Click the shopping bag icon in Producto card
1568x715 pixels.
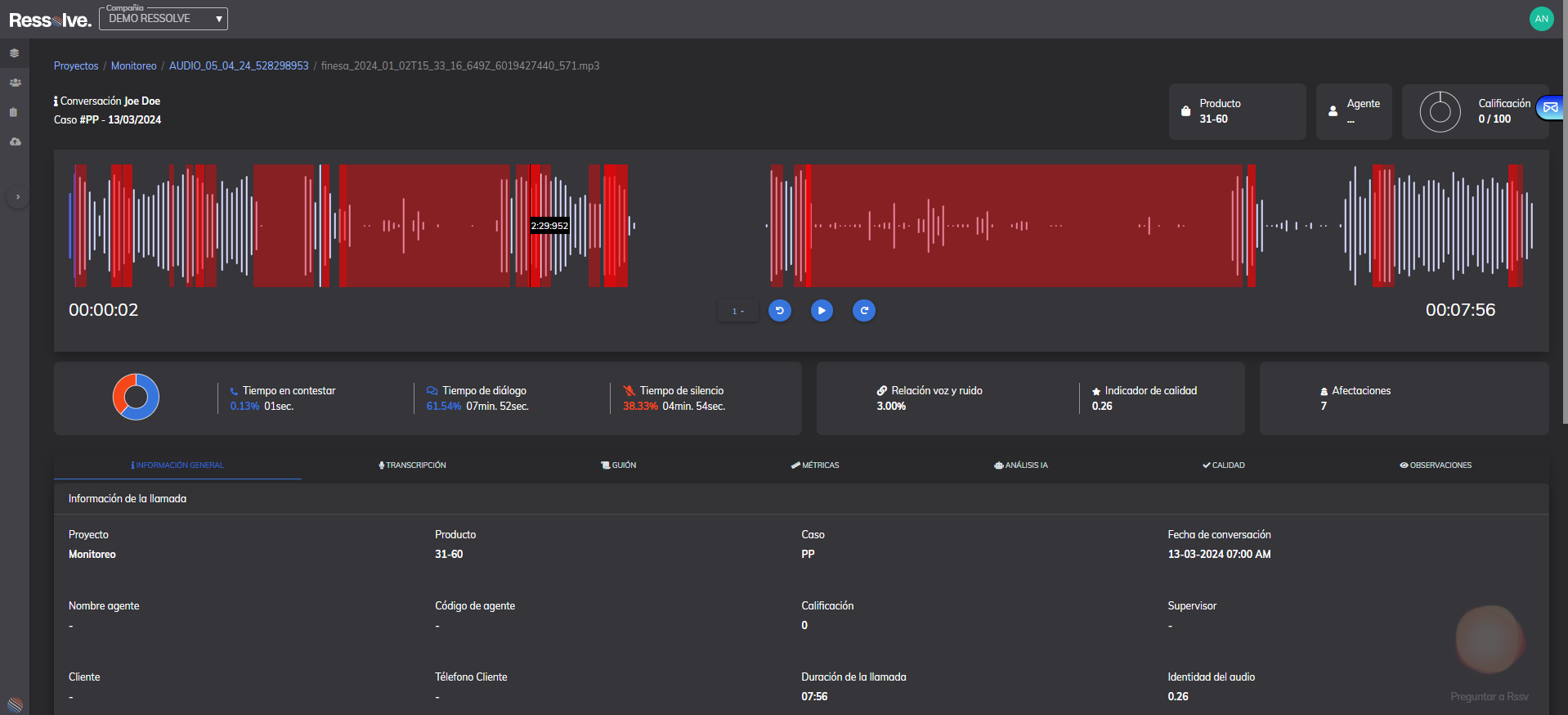[1185, 111]
